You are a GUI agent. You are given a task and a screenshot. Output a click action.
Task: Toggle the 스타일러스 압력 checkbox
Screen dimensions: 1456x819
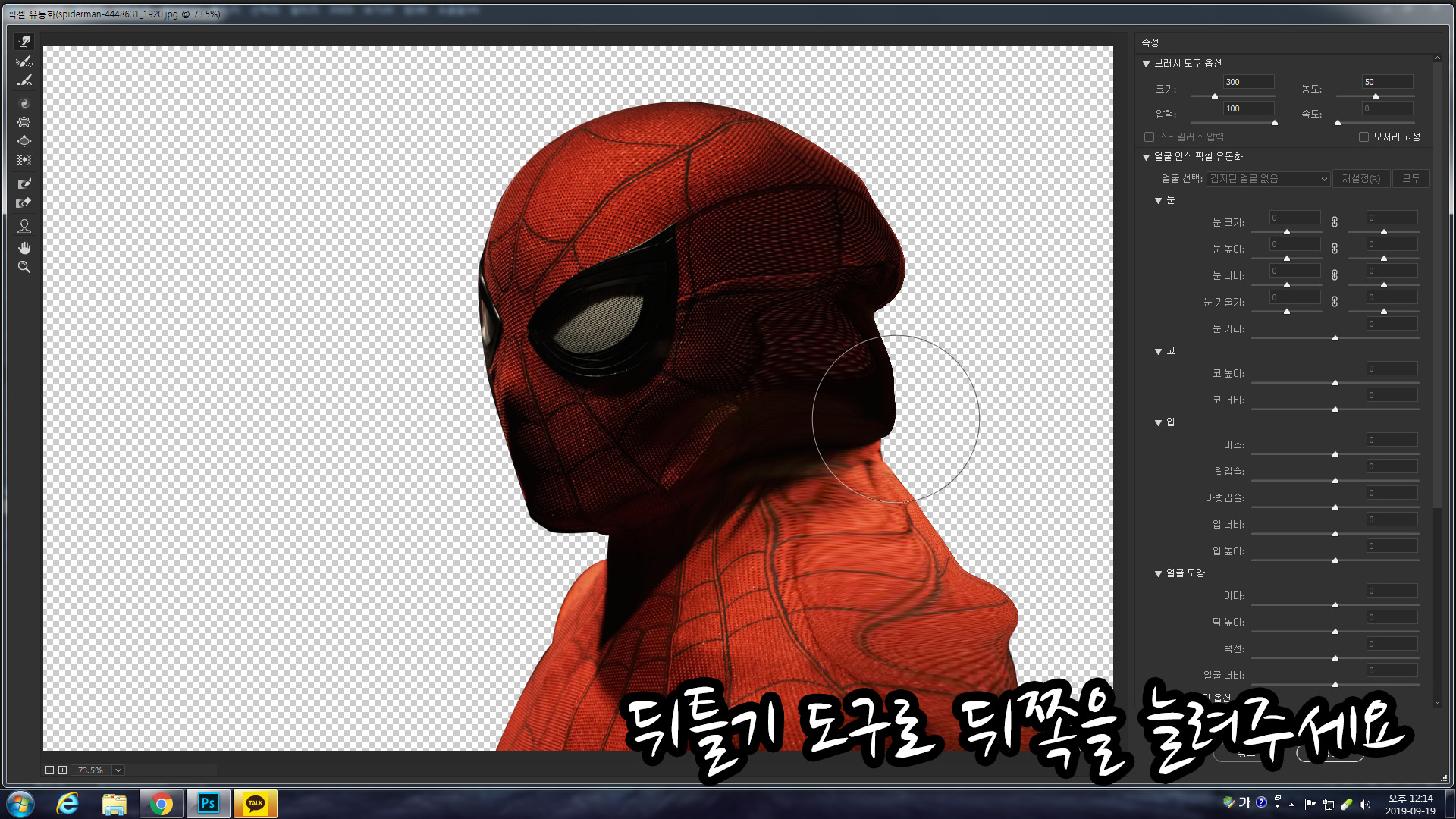[1149, 137]
